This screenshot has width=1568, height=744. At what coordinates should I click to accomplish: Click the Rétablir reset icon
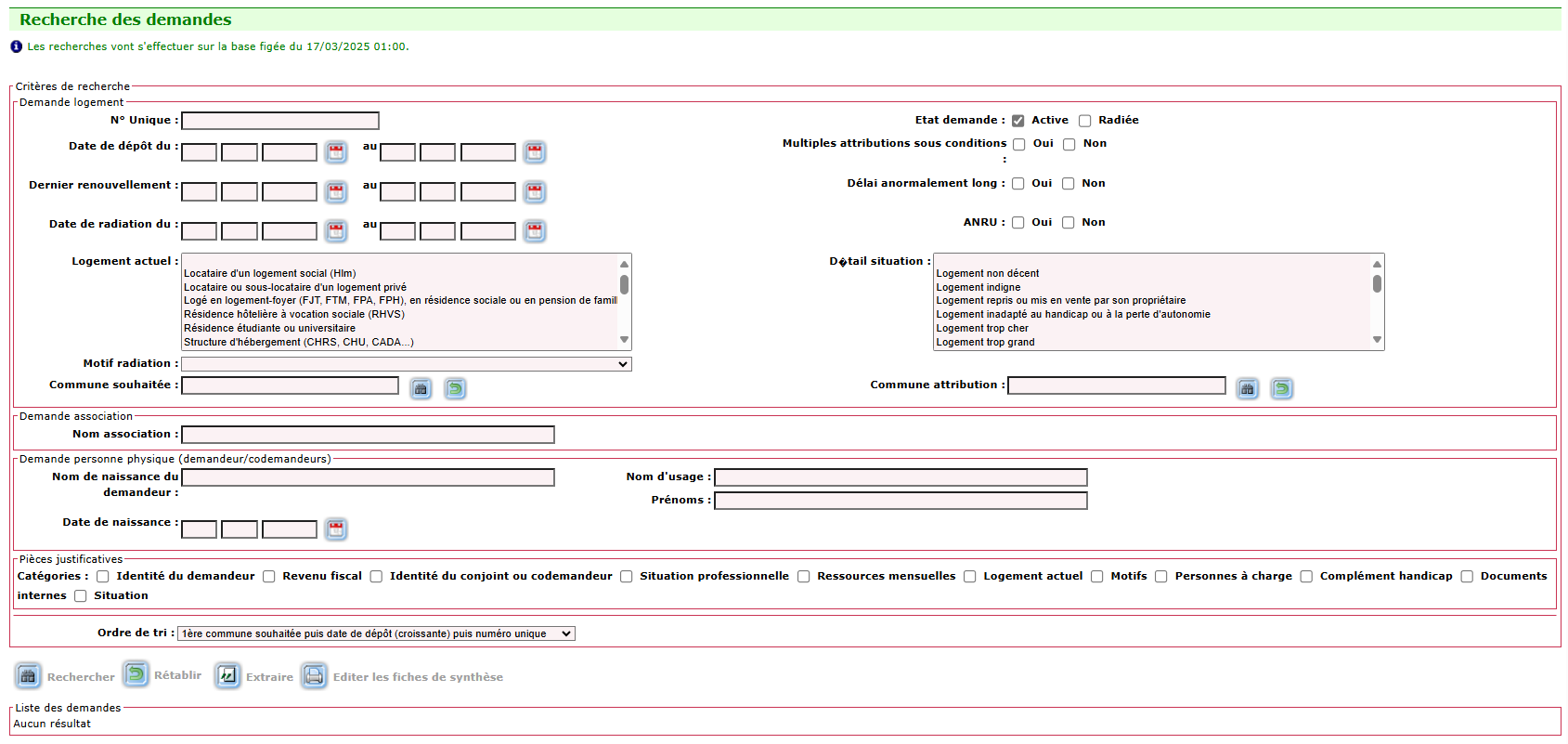pos(136,673)
